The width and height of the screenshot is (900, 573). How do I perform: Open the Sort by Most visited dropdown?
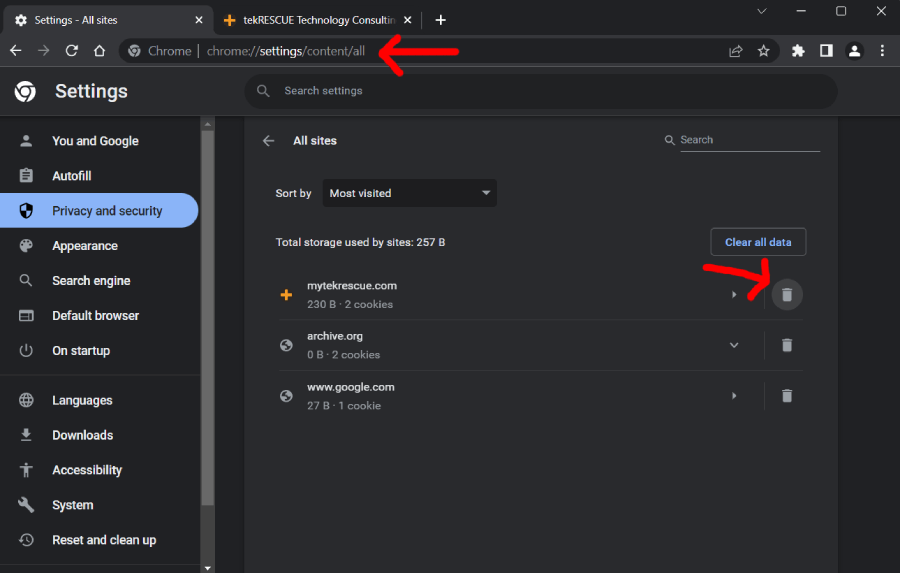[x=409, y=193]
